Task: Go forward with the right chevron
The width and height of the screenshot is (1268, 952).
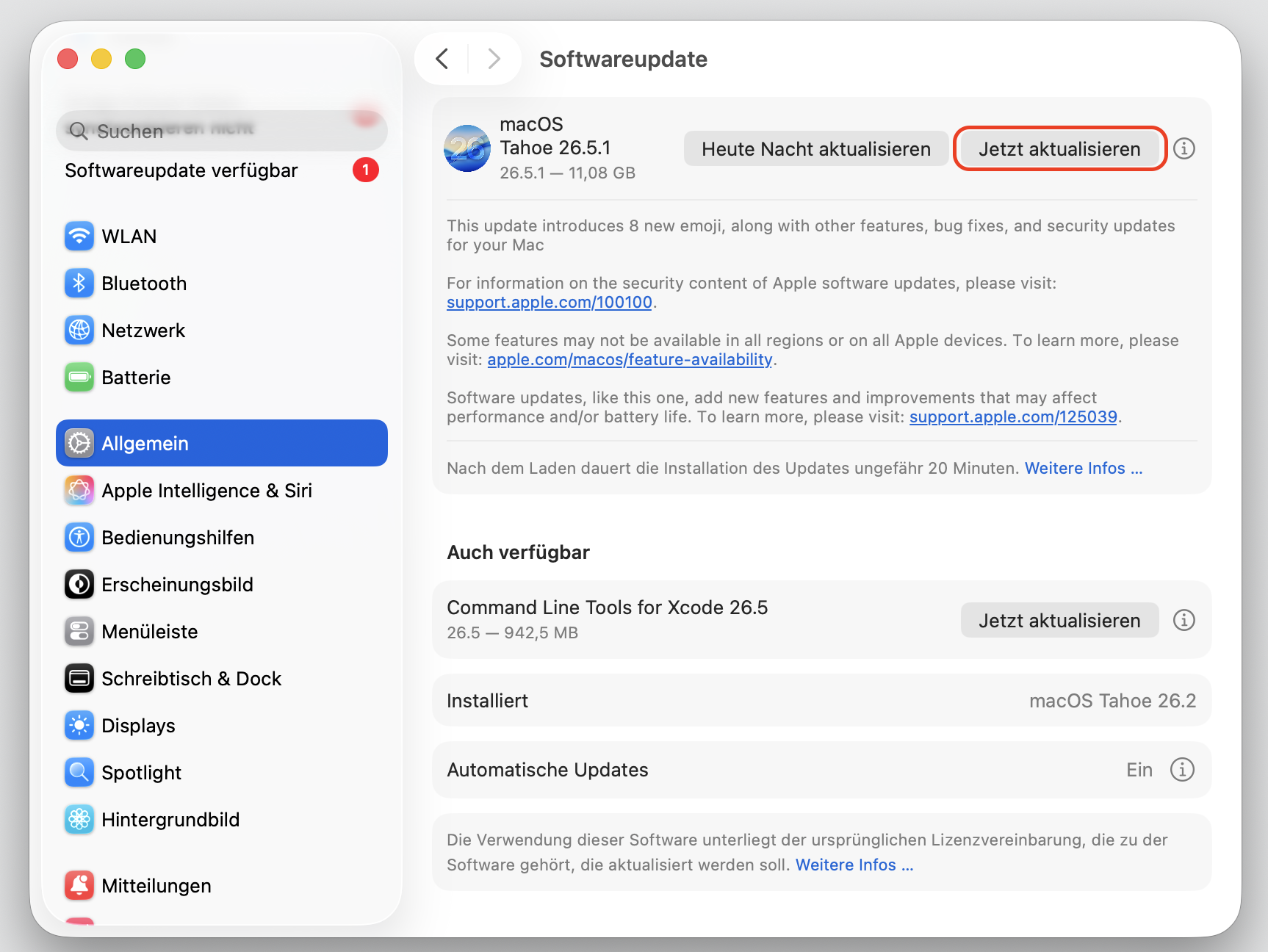Action: (x=494, y=59)
